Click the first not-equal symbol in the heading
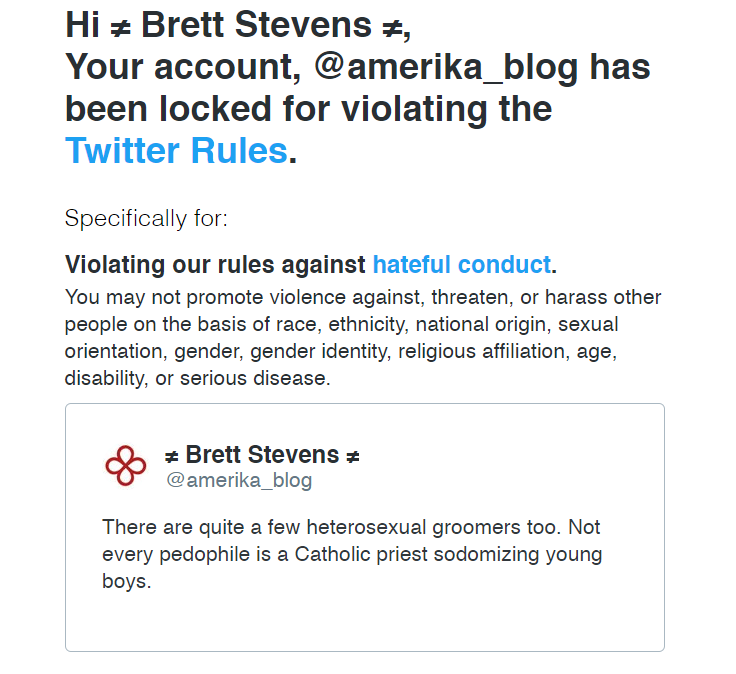This screenshot has height=674, width=736. [x=118, y=27]
